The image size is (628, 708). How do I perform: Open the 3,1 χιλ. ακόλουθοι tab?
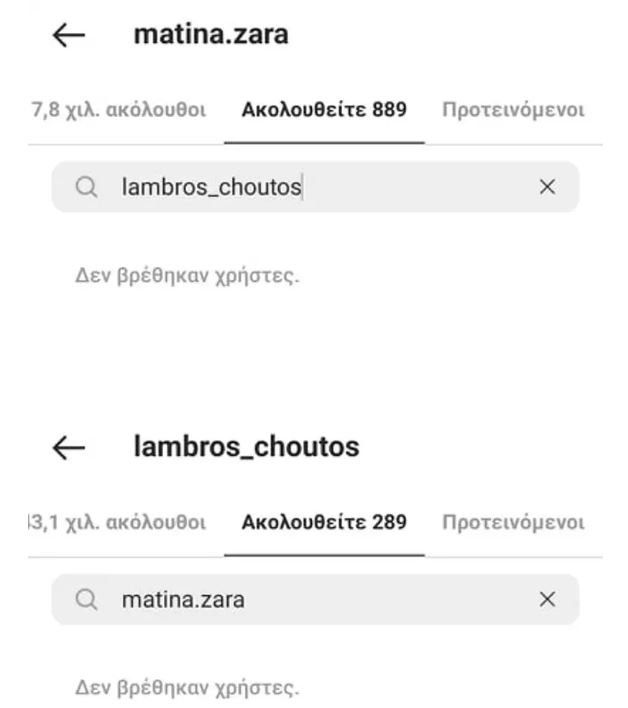[x=117, y=522]
